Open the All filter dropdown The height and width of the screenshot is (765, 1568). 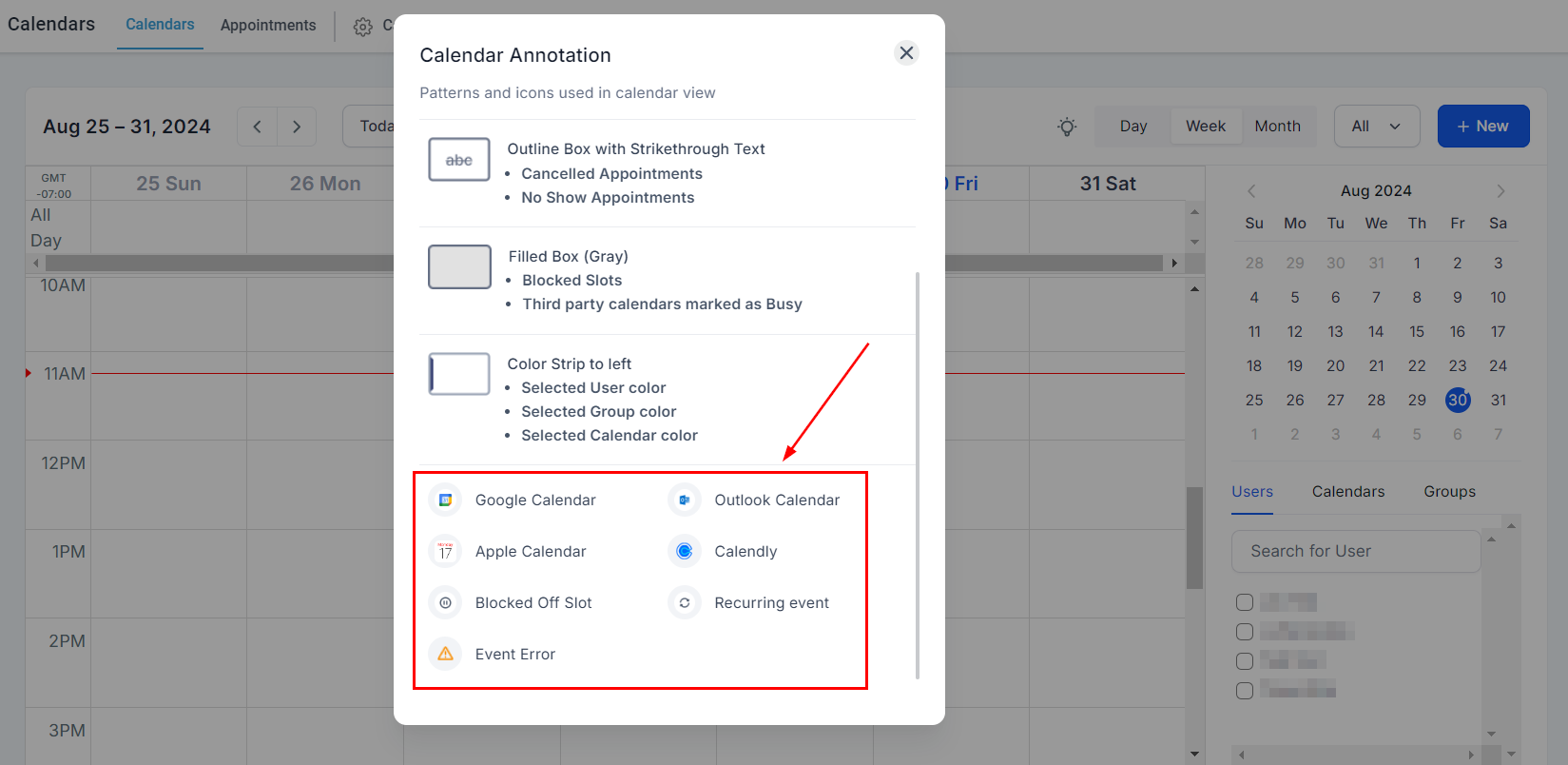click(1376, 127)
